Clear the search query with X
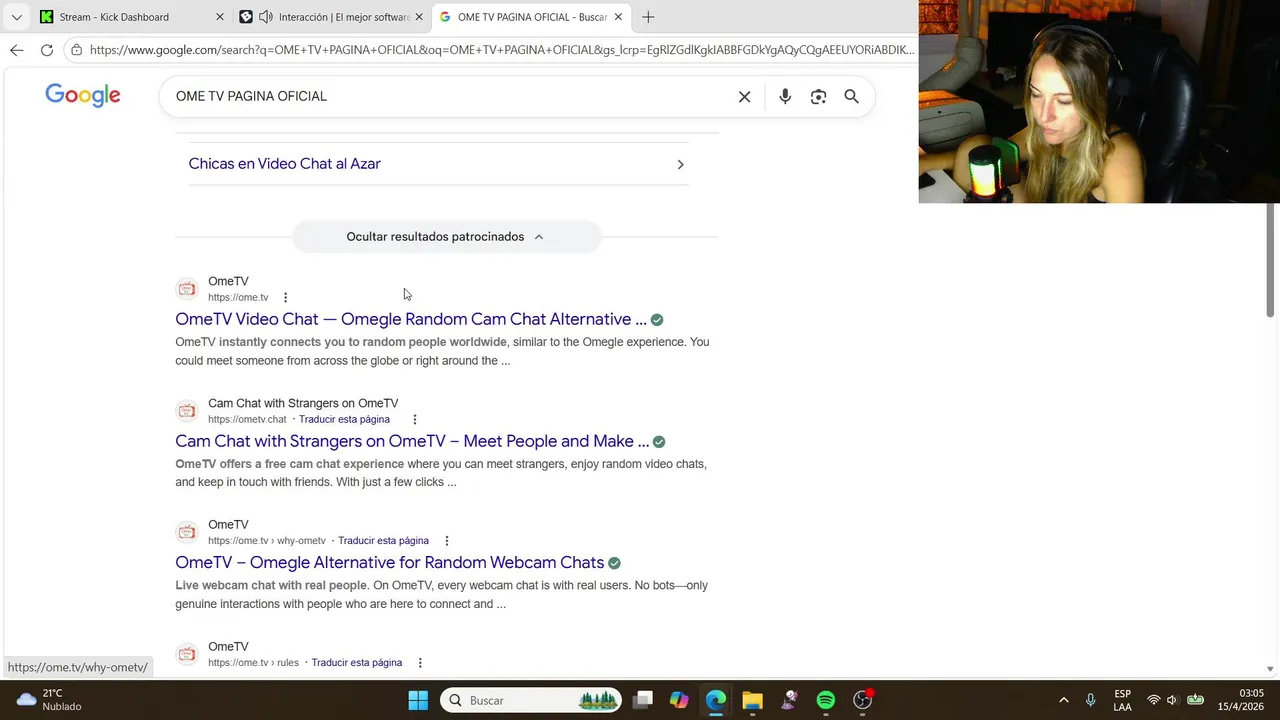This screenshot has height=720, width=1280. (x=744, y=97)
